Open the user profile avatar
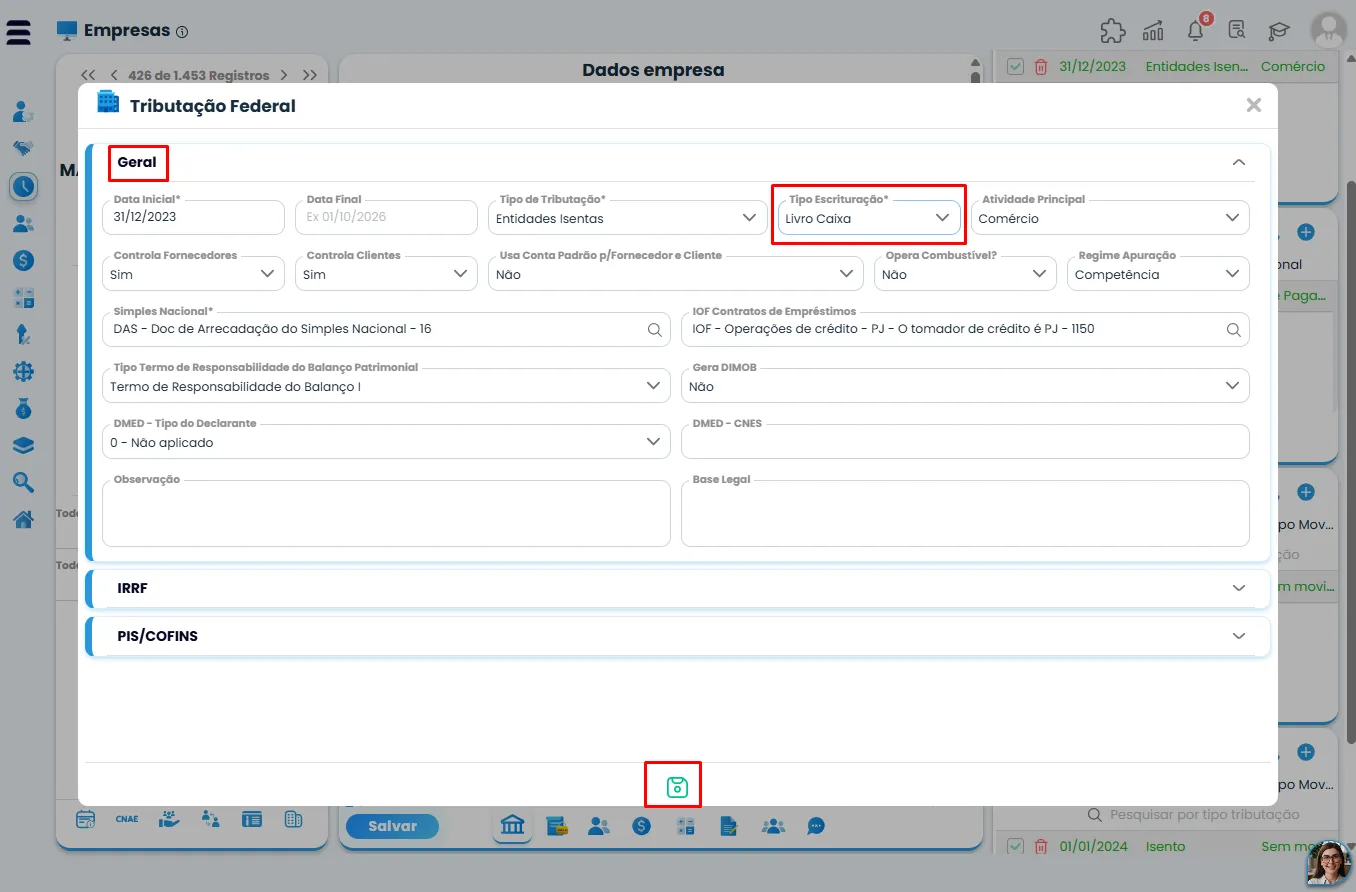Image resolution: width=1356 pixels, height=892 pixels. pos(1329,31)
